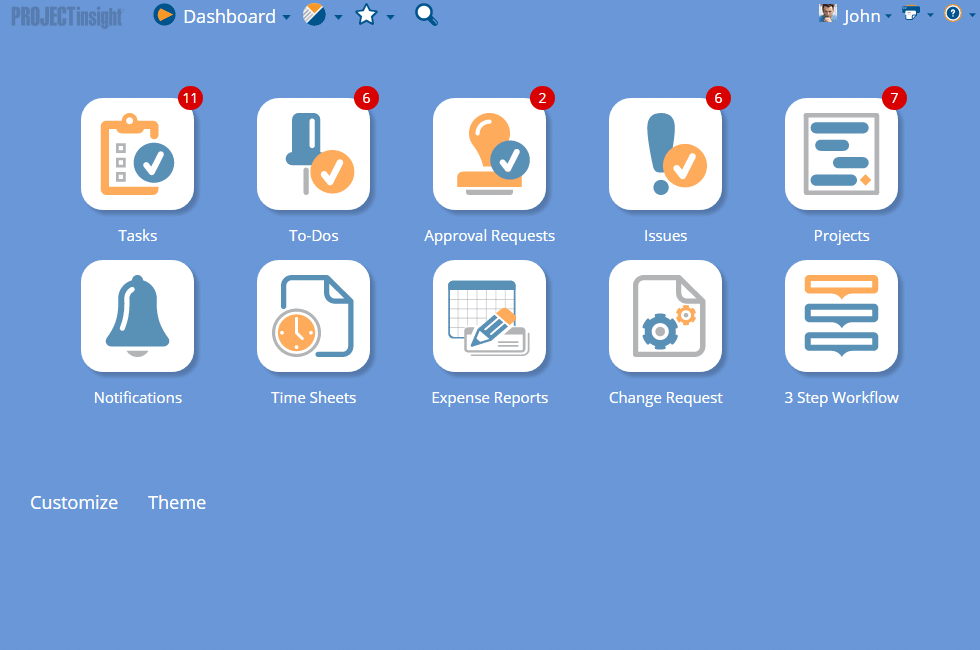View Notifications via the bell icon
This screenshot has height=650, width=980.
coord(138,316)
